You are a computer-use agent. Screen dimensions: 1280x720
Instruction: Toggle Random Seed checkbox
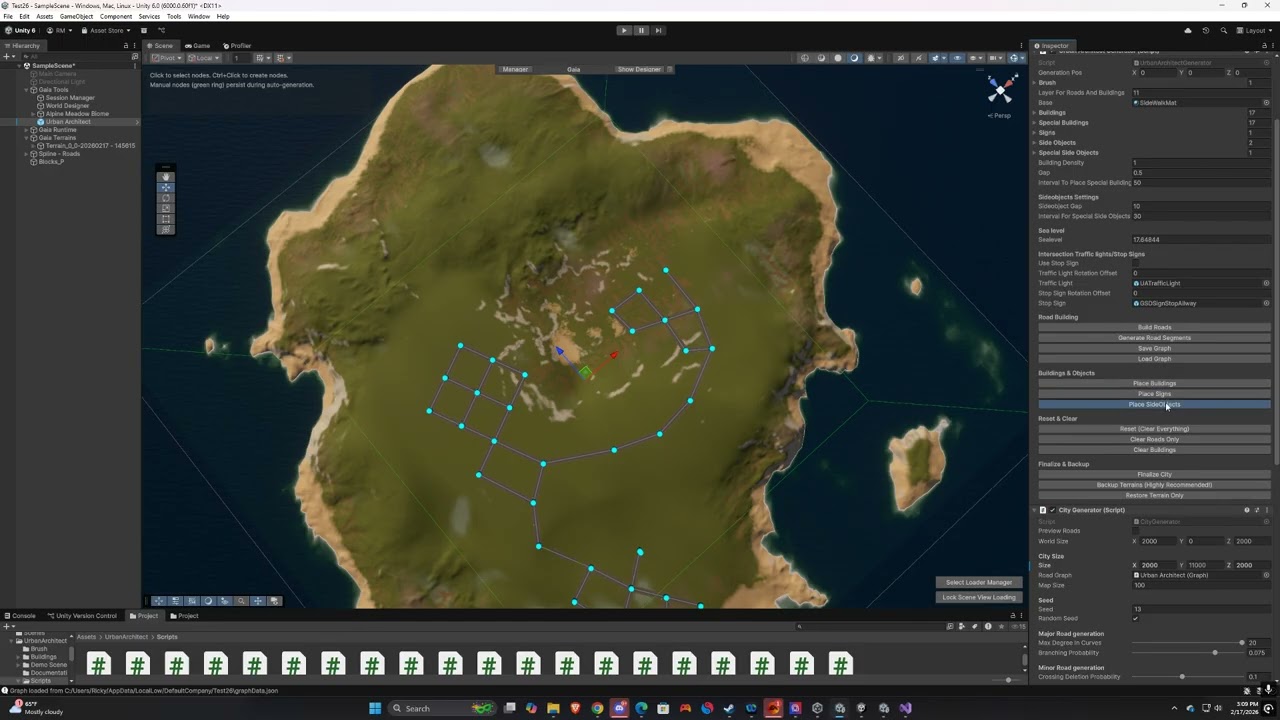click(1135, 618)
